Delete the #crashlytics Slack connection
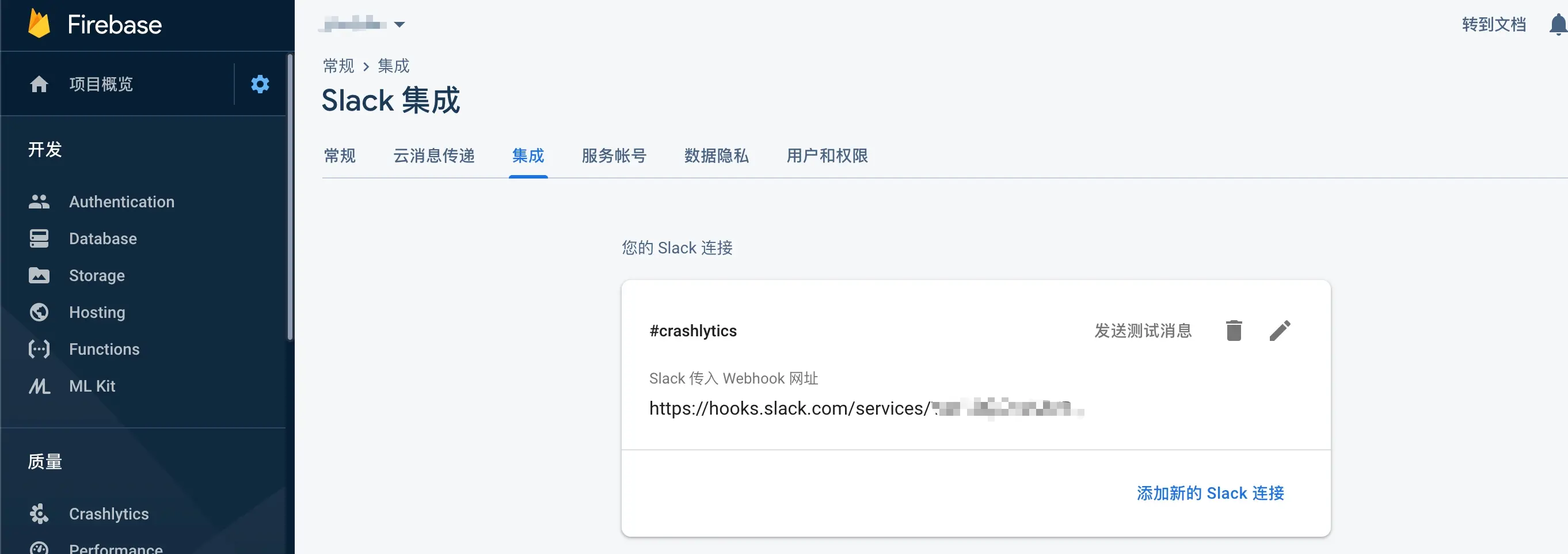Viewport: 1568px width, 554px height. 1234,331
